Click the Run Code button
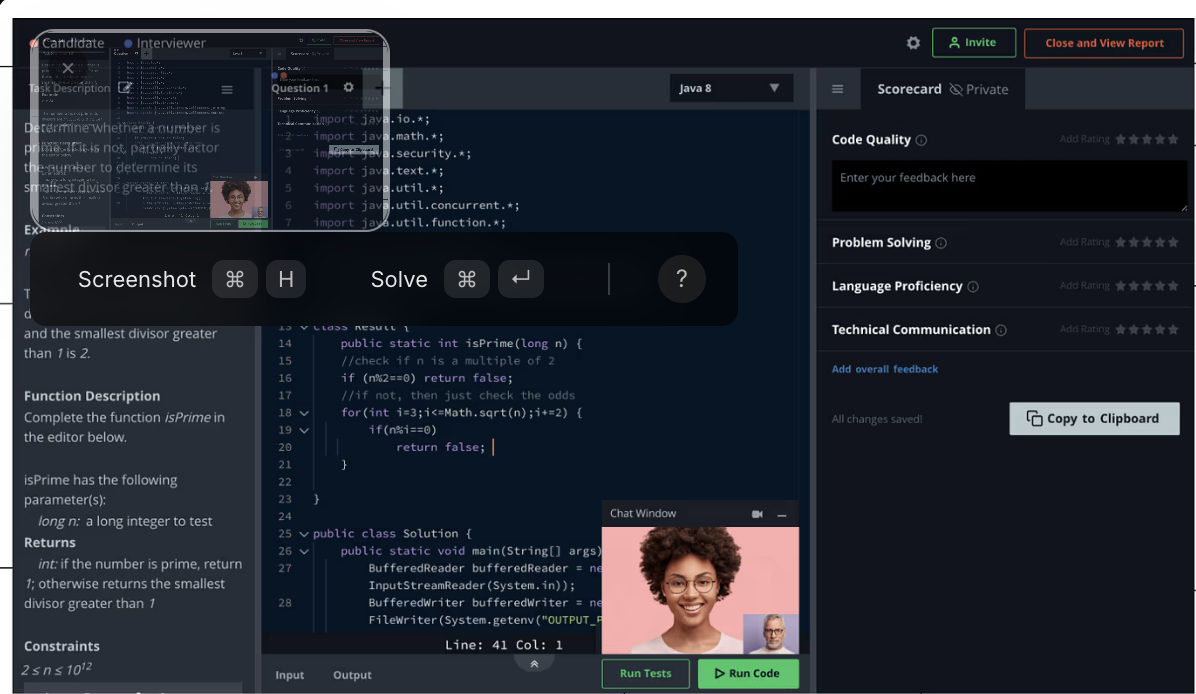Screen dimensions: 1196x694 tap(748, 674)
